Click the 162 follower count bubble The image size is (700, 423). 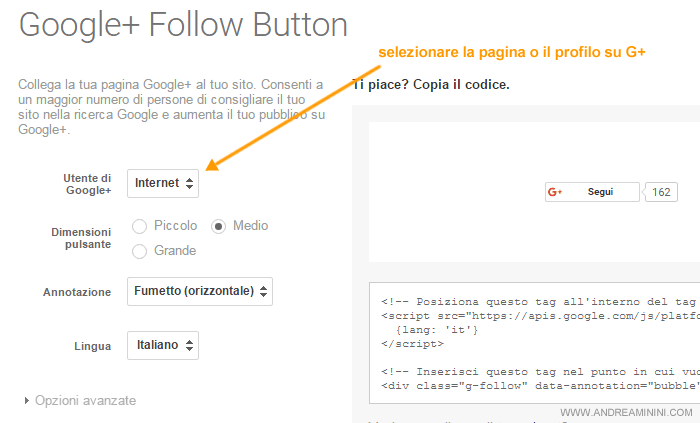click(x=661, y=192)
